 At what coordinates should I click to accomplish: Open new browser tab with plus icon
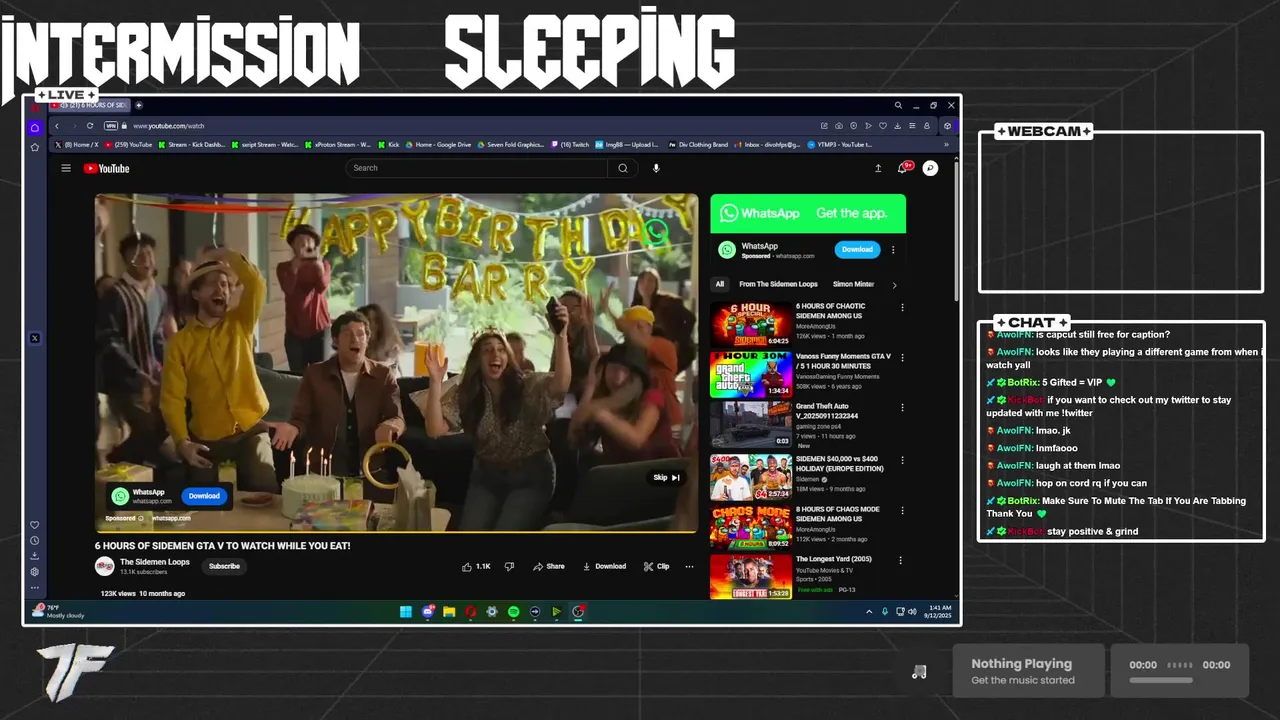point(139,105)
